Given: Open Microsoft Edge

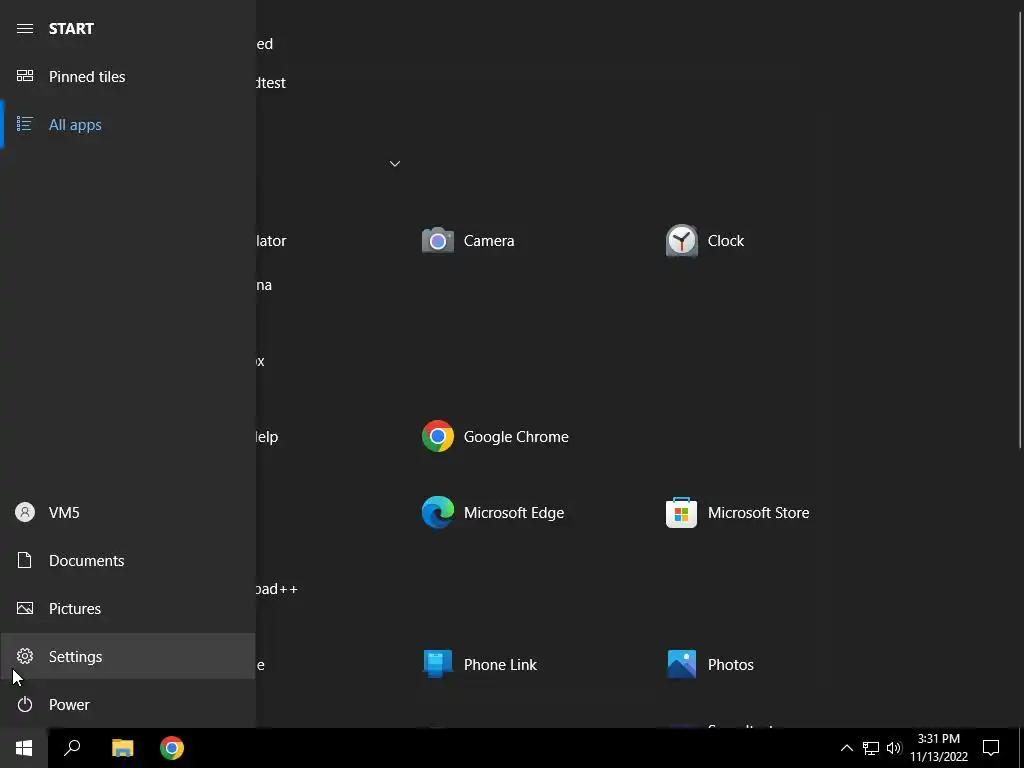Looking at the screenshot, I should click(493, 513).
